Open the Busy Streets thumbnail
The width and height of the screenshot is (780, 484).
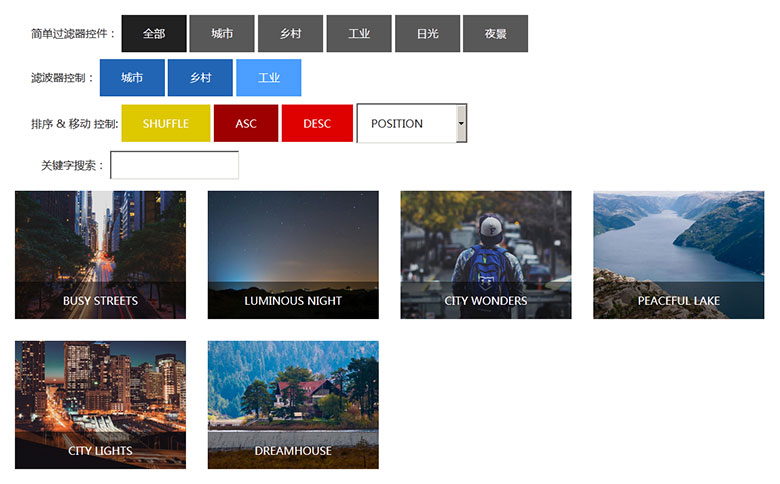click(x=100, y=255)
